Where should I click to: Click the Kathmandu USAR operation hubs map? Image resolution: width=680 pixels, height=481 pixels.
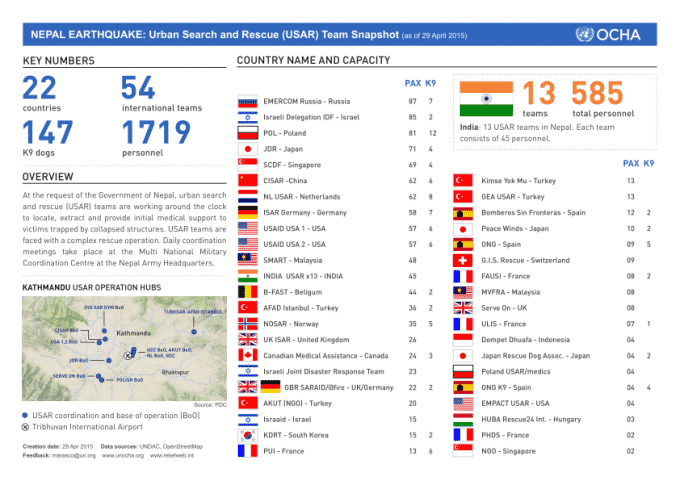click(124, 349)
